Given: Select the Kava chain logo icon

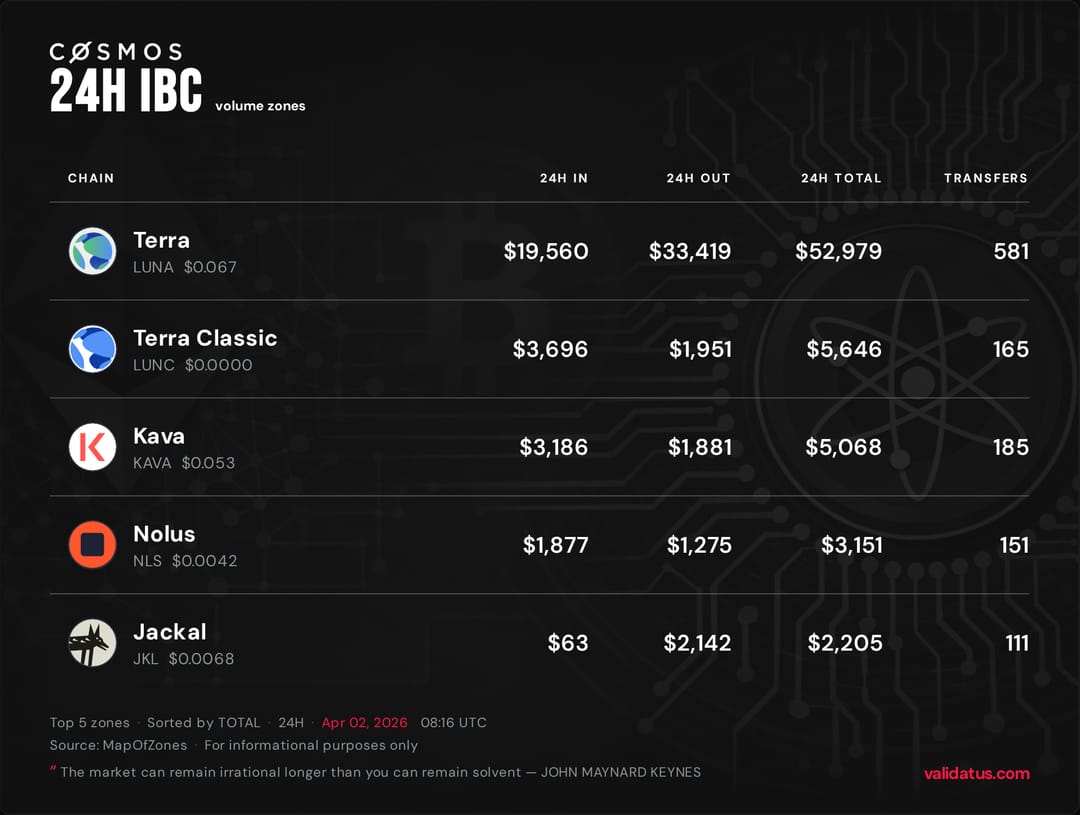Looking at the screenshot, I should click(x=92, y=447).
